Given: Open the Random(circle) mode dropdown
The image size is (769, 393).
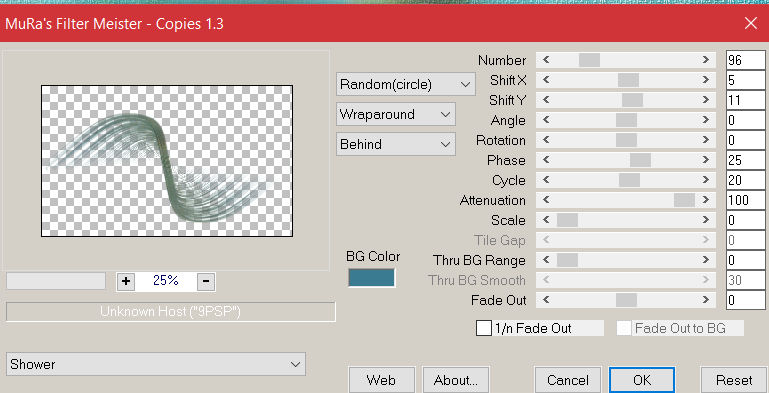Looking at the screenshot, I should coord(406,84).
